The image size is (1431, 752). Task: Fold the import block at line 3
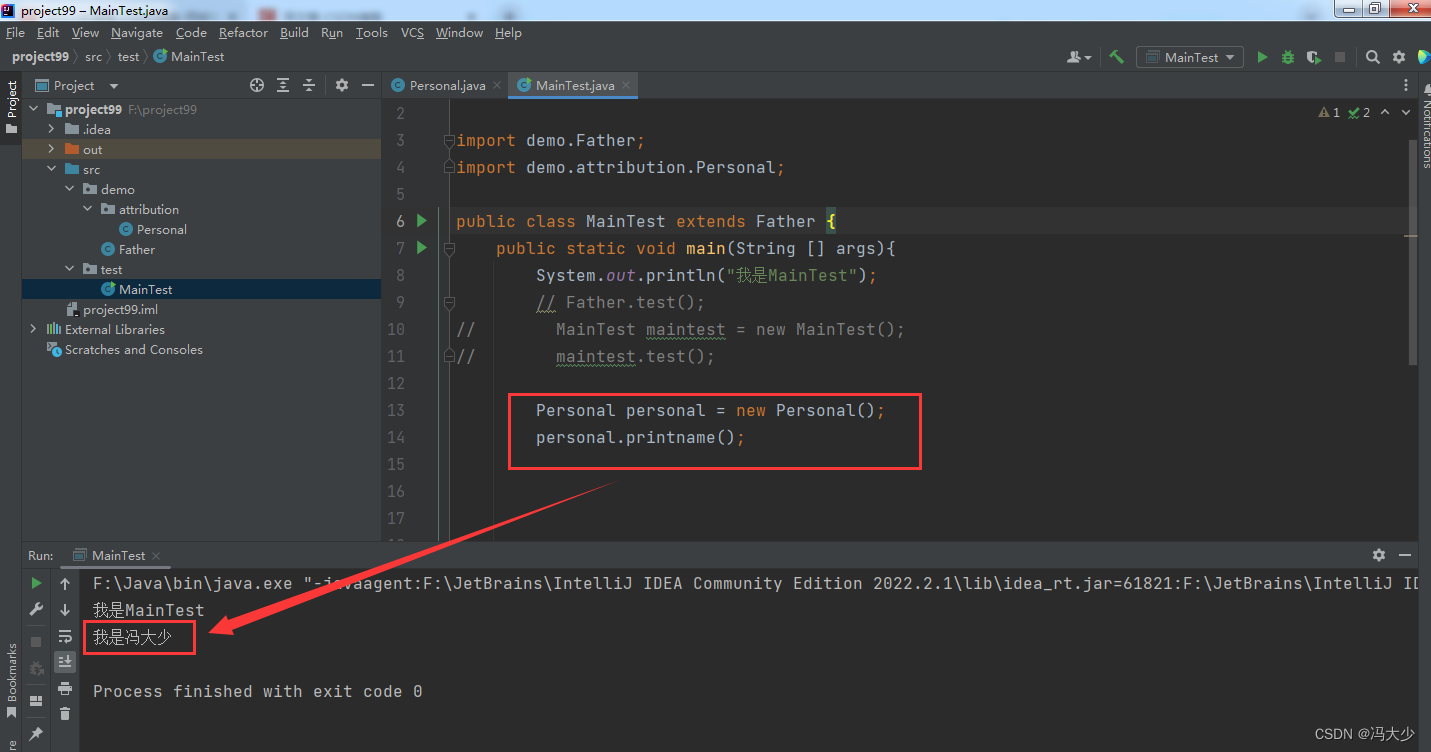pos(449,141)
